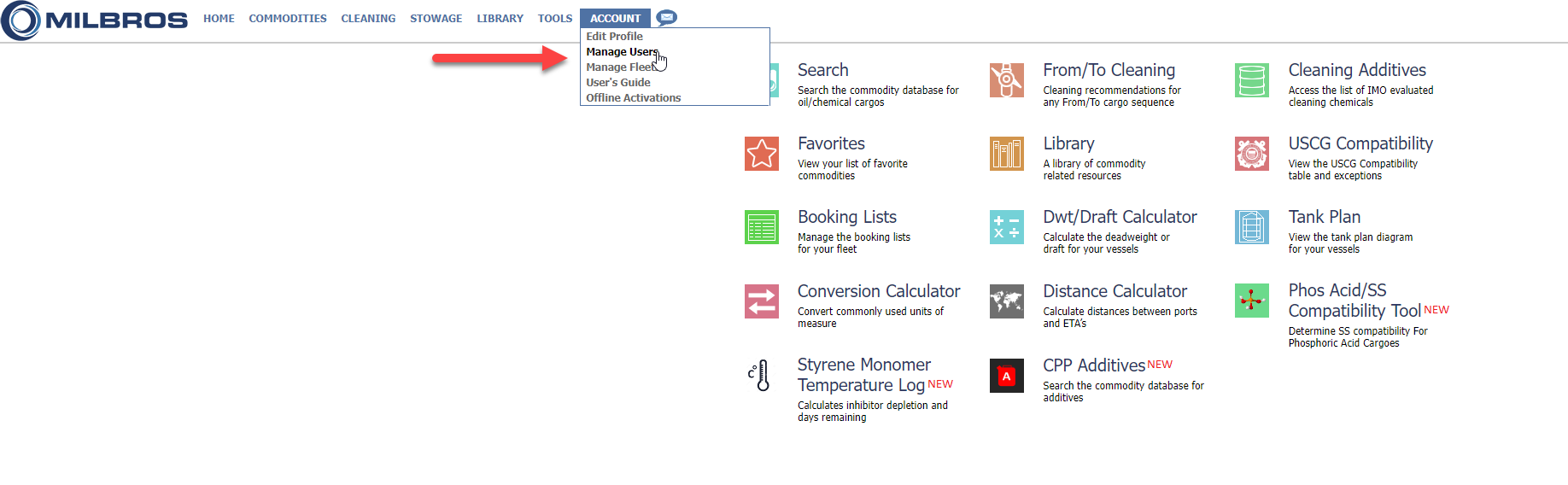
Task: Open the Tank Plan diagram icon
Action: point(1251,227)
